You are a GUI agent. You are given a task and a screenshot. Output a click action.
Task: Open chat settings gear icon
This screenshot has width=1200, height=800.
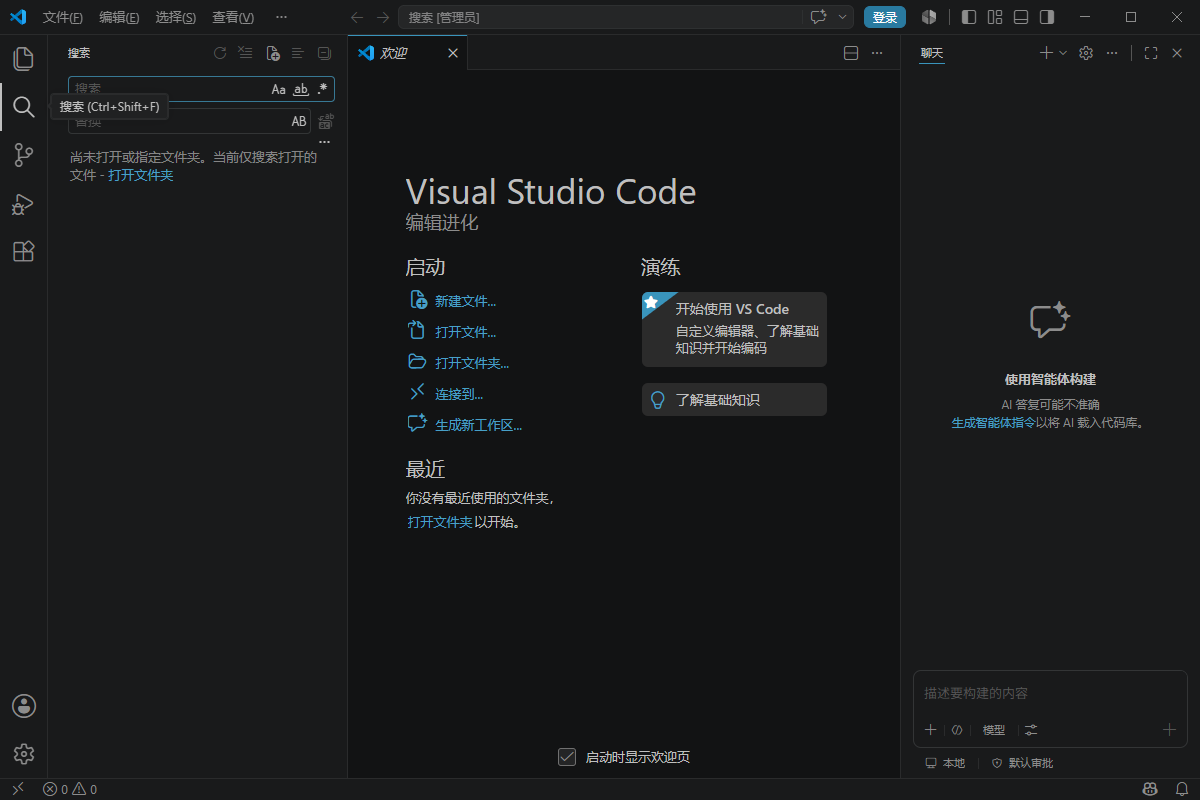coord(1086,53)
